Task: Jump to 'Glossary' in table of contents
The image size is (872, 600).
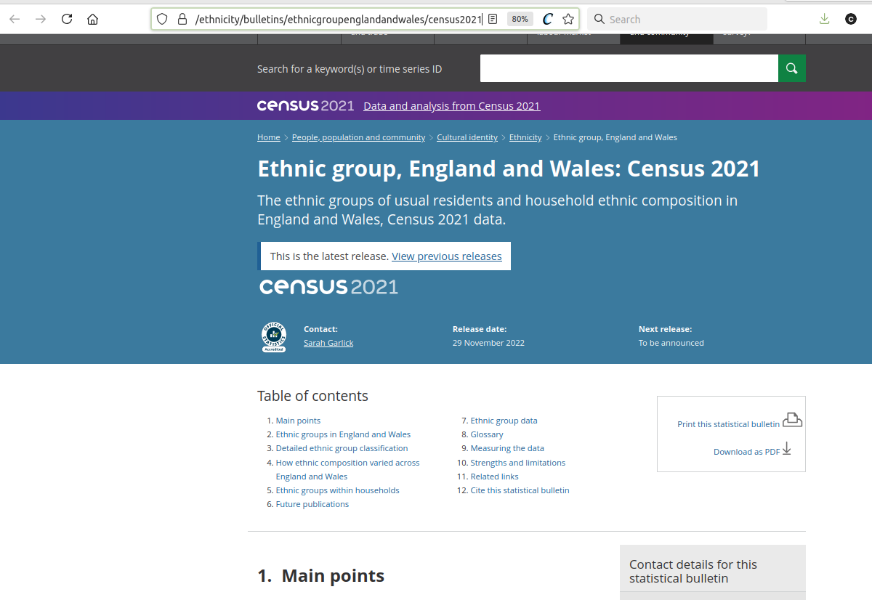Action: point(487,435)
